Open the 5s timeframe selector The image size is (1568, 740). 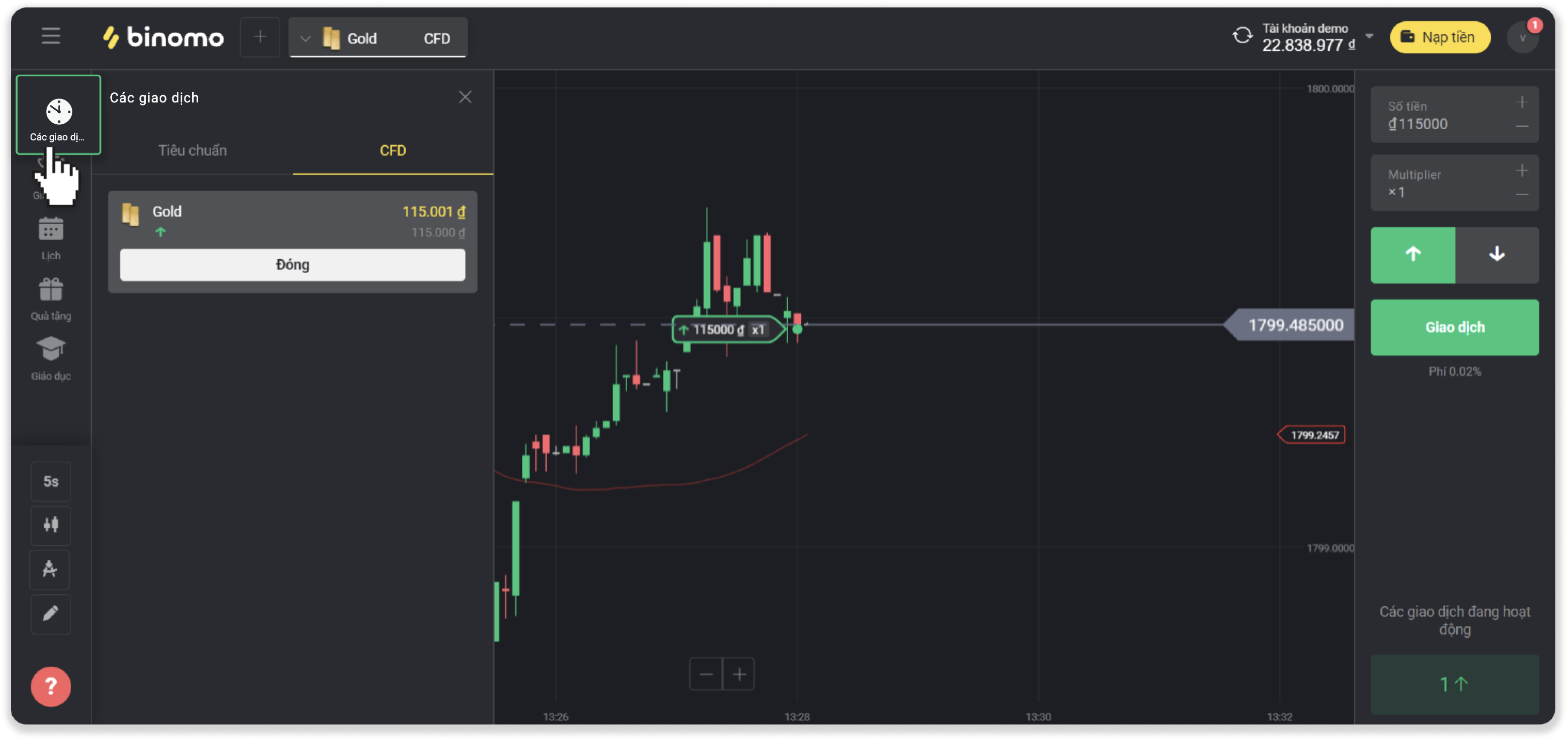[x=50, y=481]
